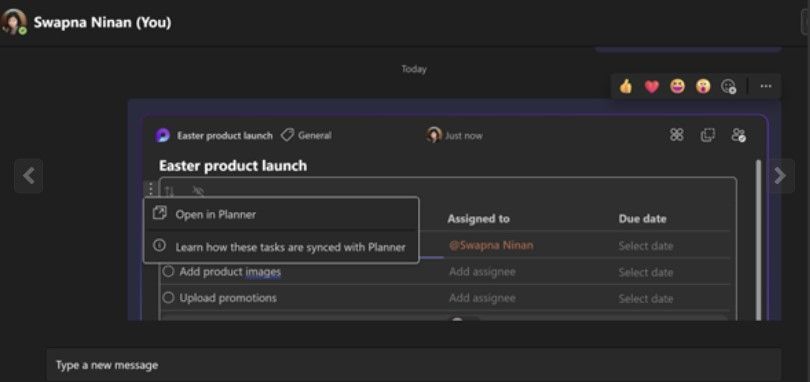
Task: Click the @Swapna Ninan assignee mention
Action: pos(491,245)
